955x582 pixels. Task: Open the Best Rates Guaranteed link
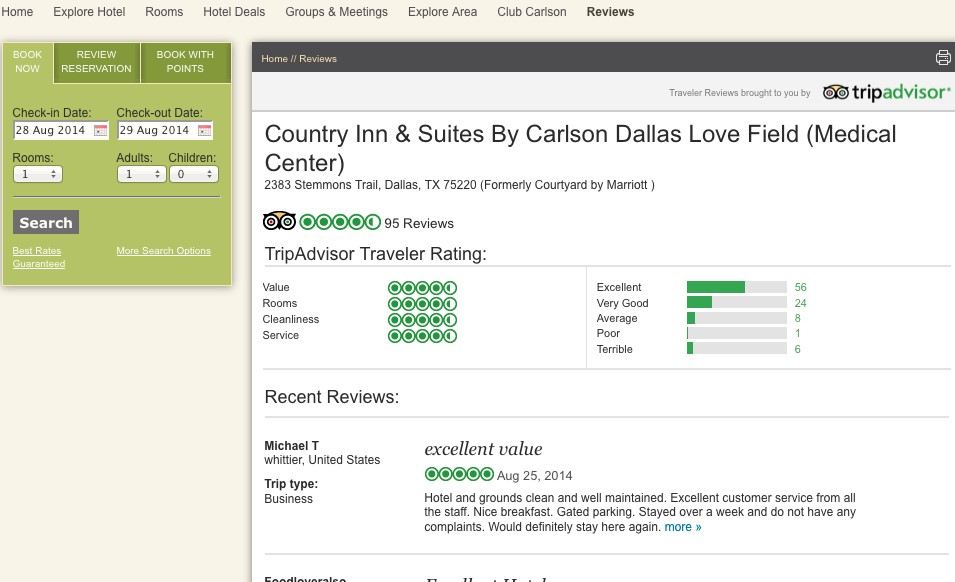point(38,257)
